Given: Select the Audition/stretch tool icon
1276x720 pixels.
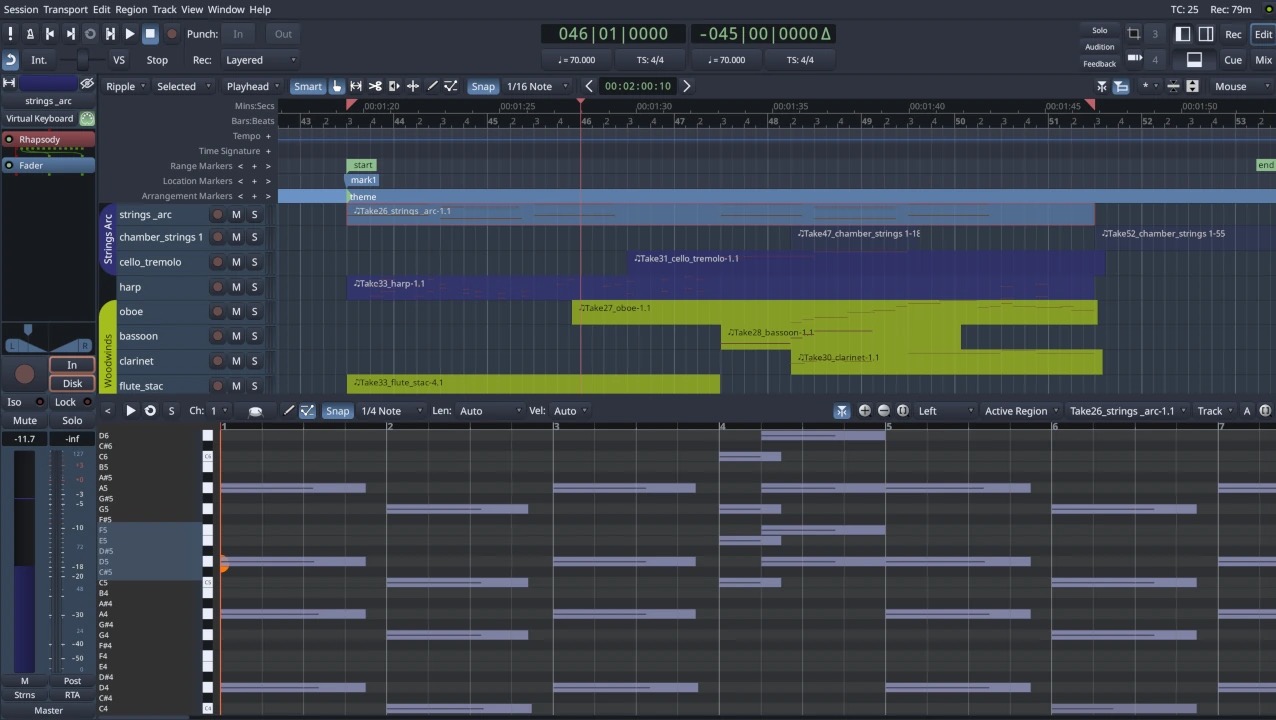Looking at the screenshot, I should pyautogui.click(x=394, y=86).
